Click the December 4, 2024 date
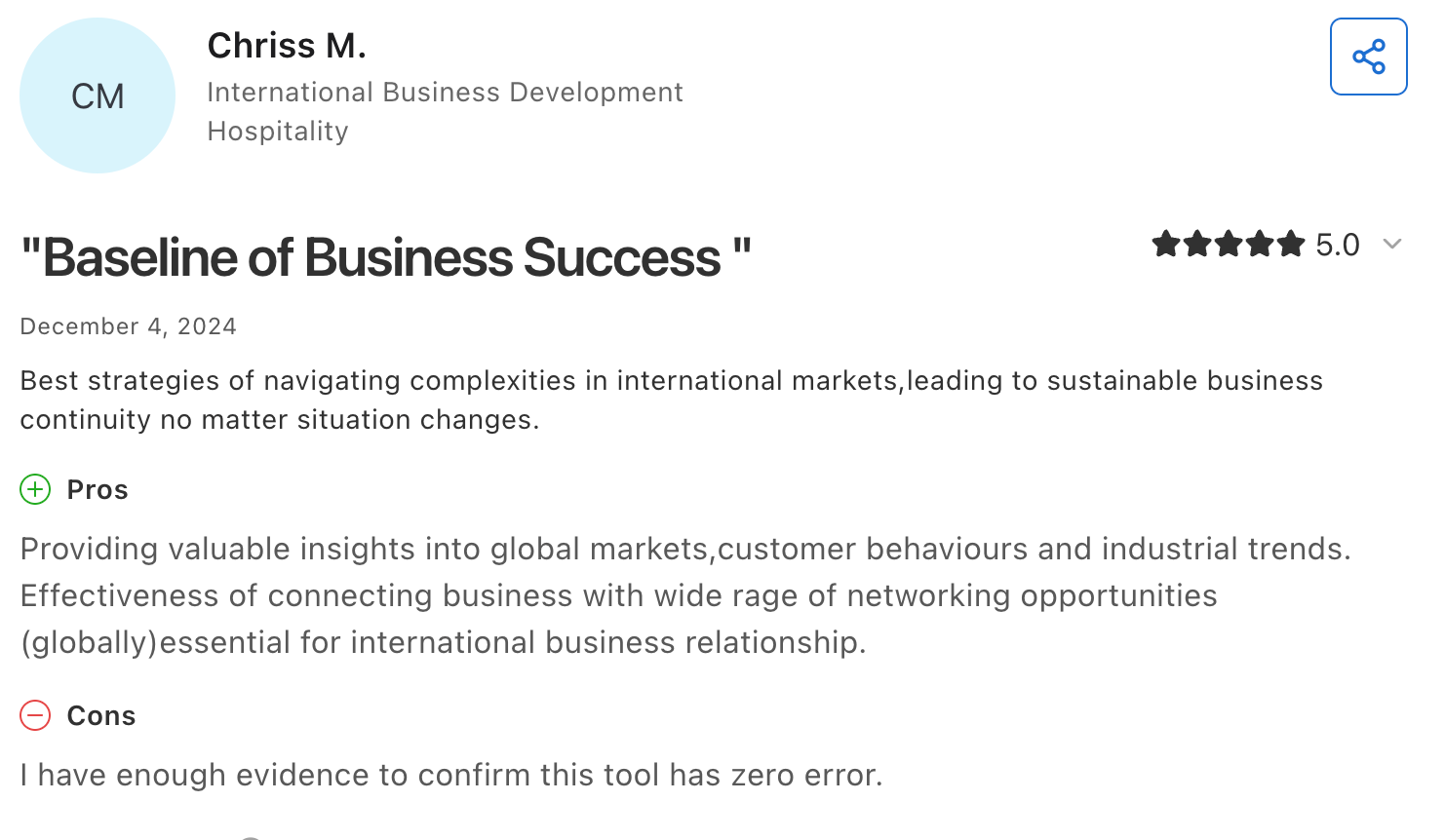Image resolution: width=1445 pixels, height=840 pixels. click(129, 326)
